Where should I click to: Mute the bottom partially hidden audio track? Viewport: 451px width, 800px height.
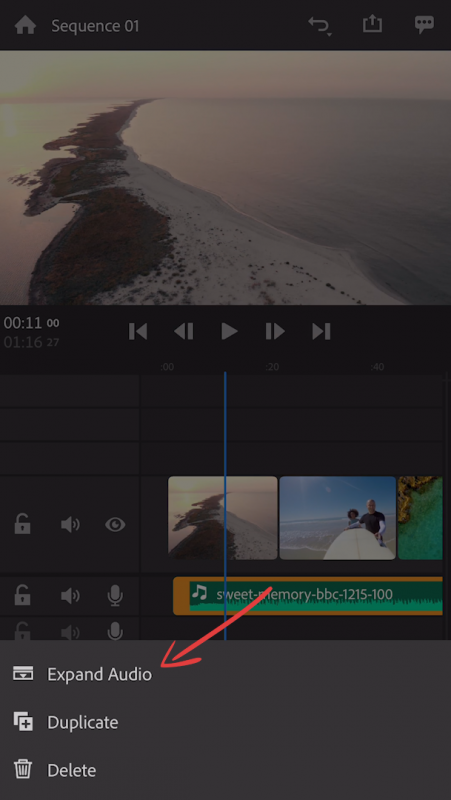click(70, 633)
